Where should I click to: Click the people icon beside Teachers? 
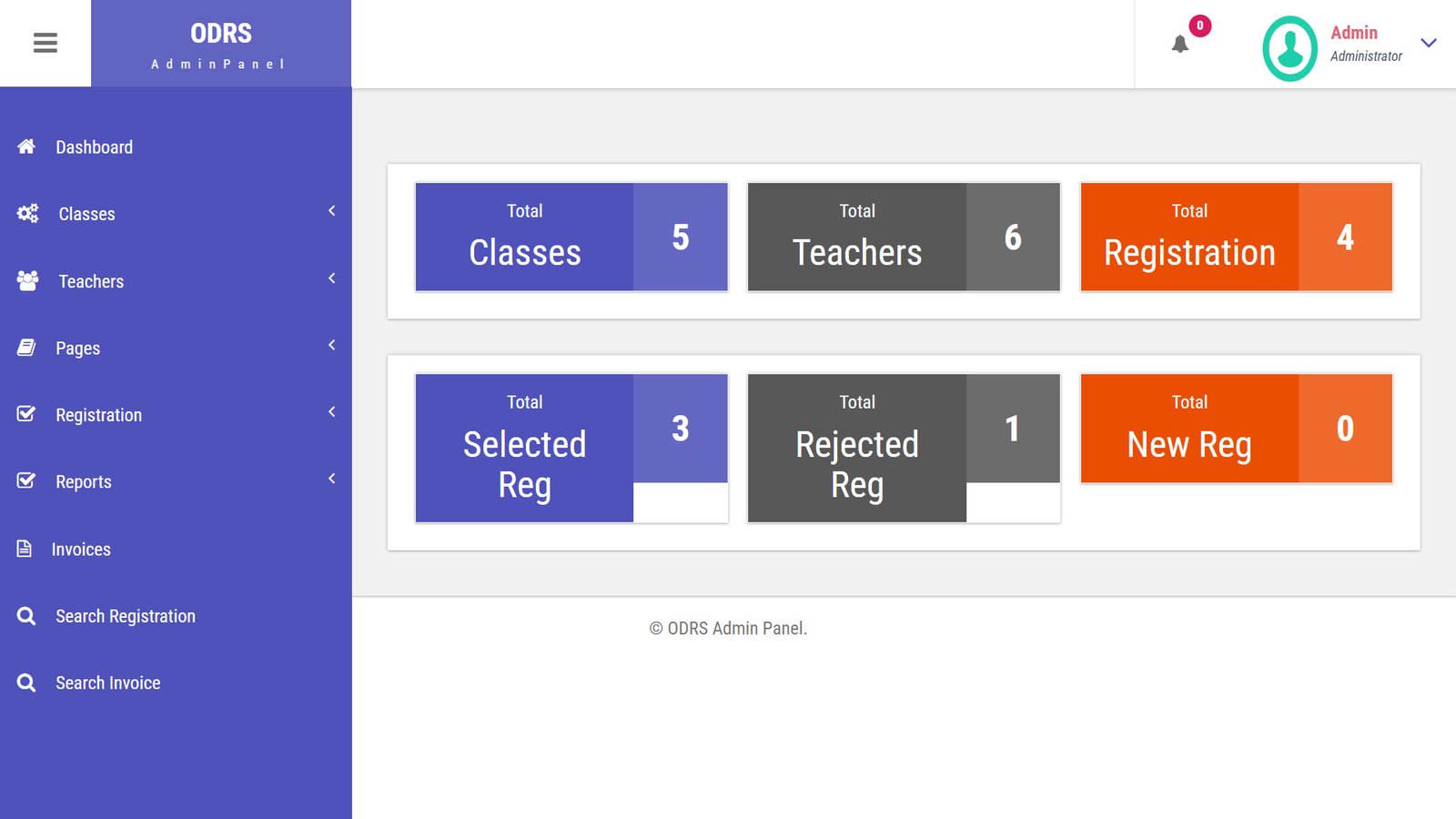pos(28,280)
